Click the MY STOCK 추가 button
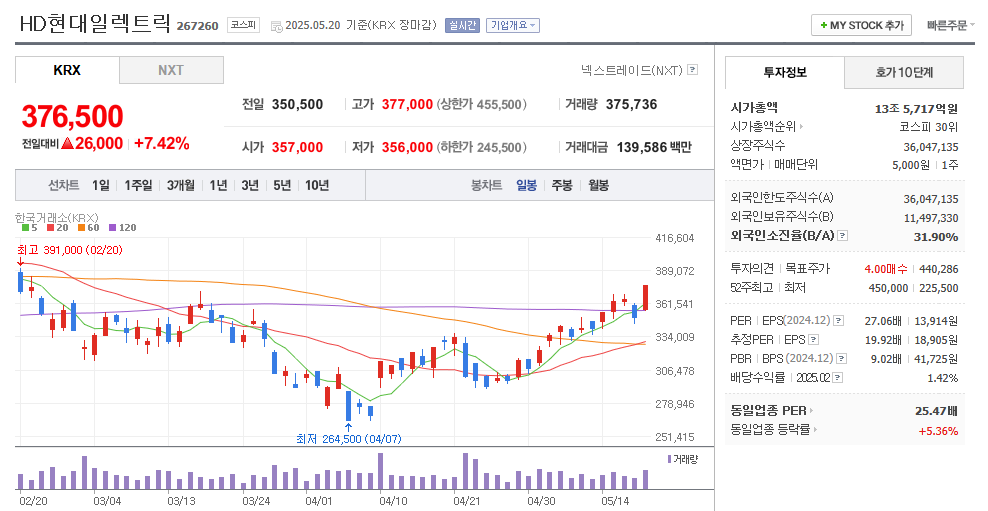Viewport: 988px width, 511px height. point(861,26)
